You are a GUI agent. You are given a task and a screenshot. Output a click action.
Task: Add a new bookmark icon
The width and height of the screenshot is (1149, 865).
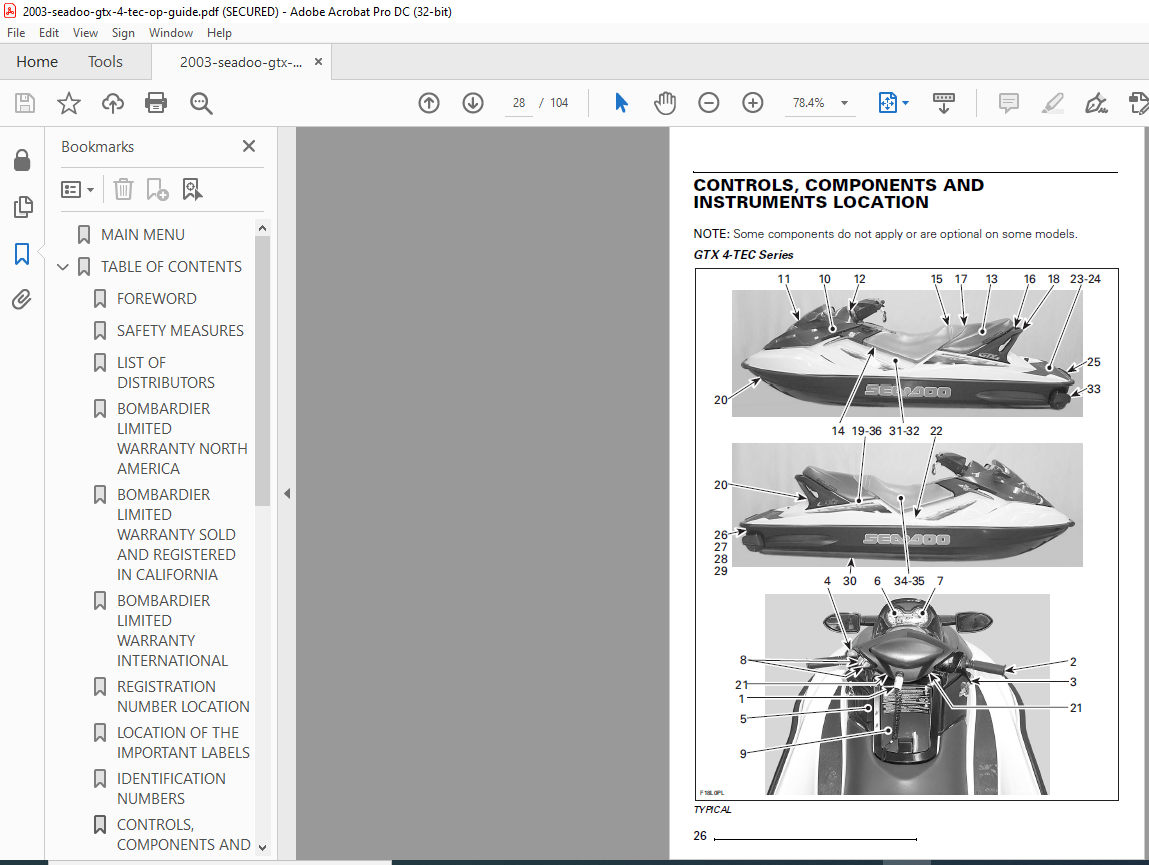[x=157, y=190]
